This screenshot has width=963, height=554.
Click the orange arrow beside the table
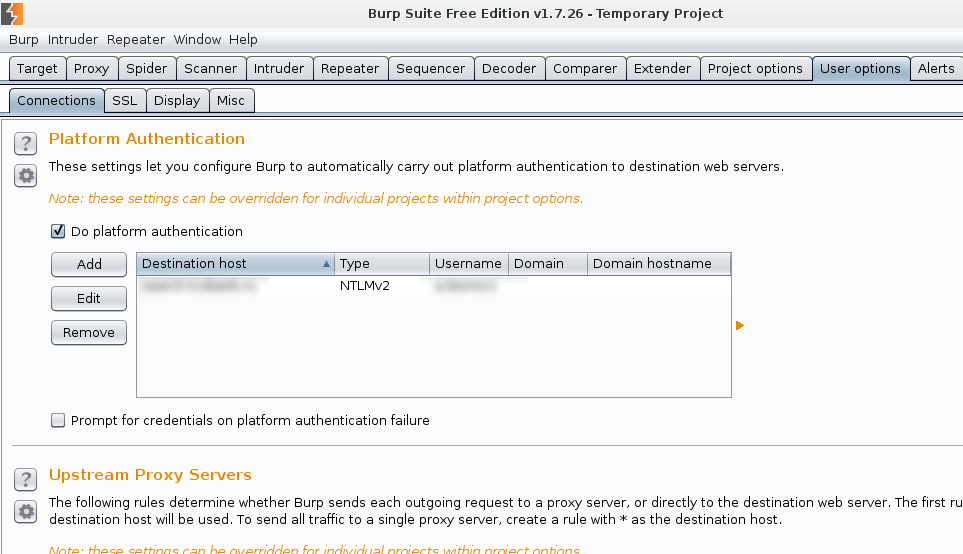[740, 326]
